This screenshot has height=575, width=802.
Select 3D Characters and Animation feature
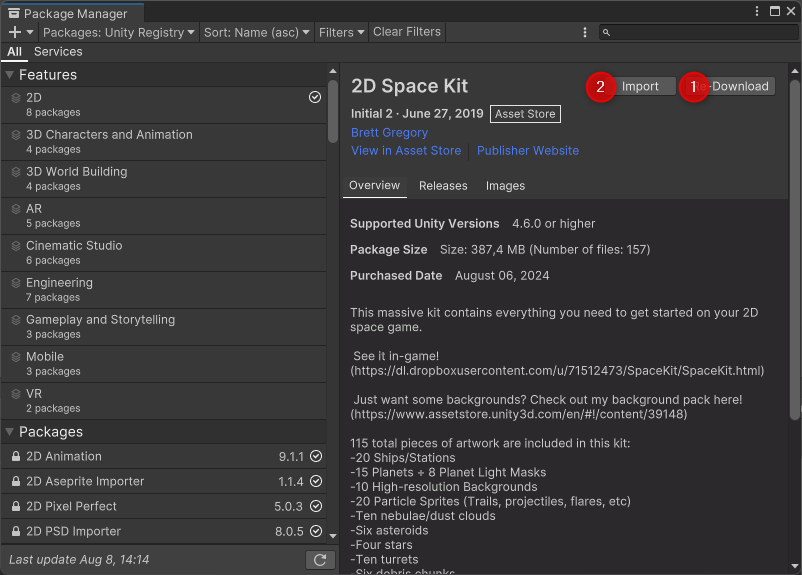[164, 142]
